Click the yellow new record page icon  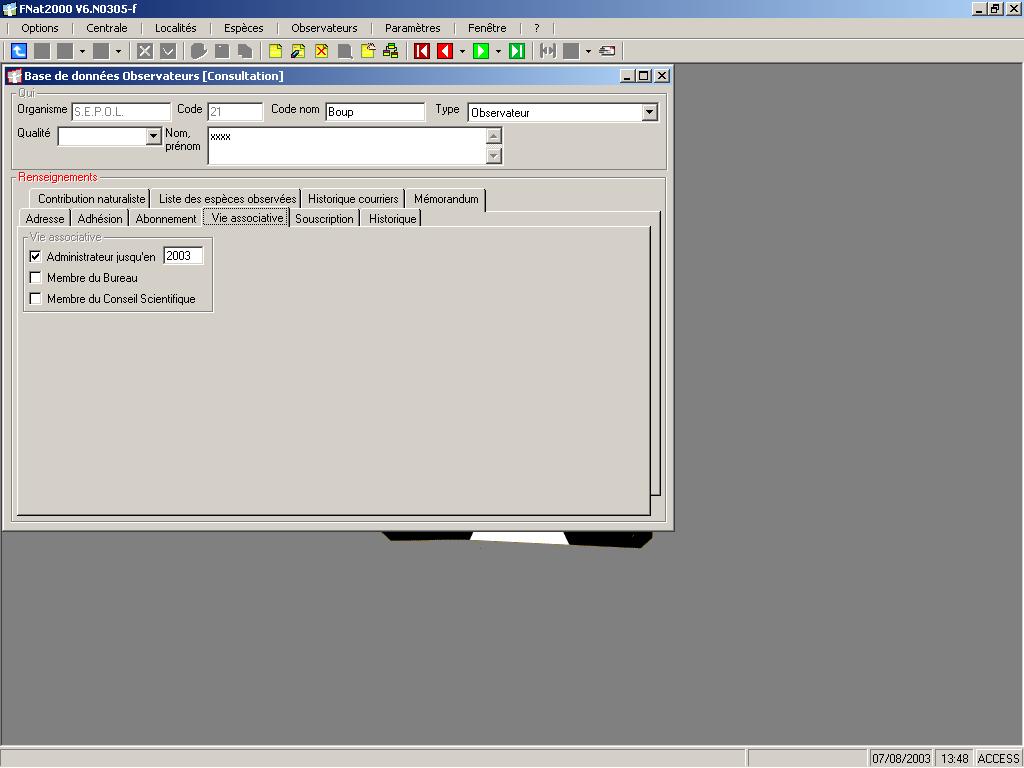tap(276, 51)
